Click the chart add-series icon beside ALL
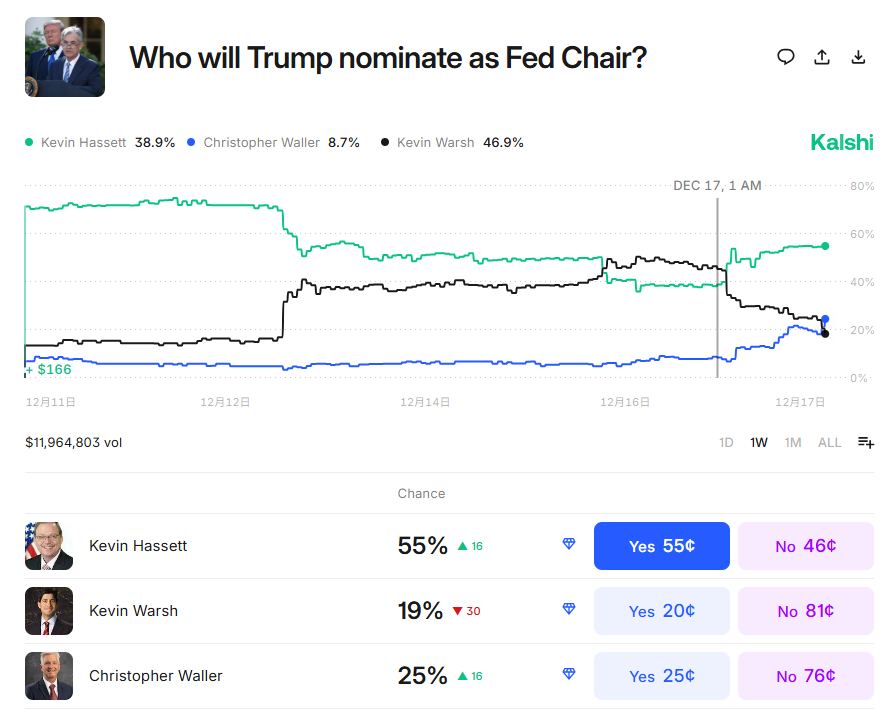This screenshot has width=894, height=714. point(866,443)
